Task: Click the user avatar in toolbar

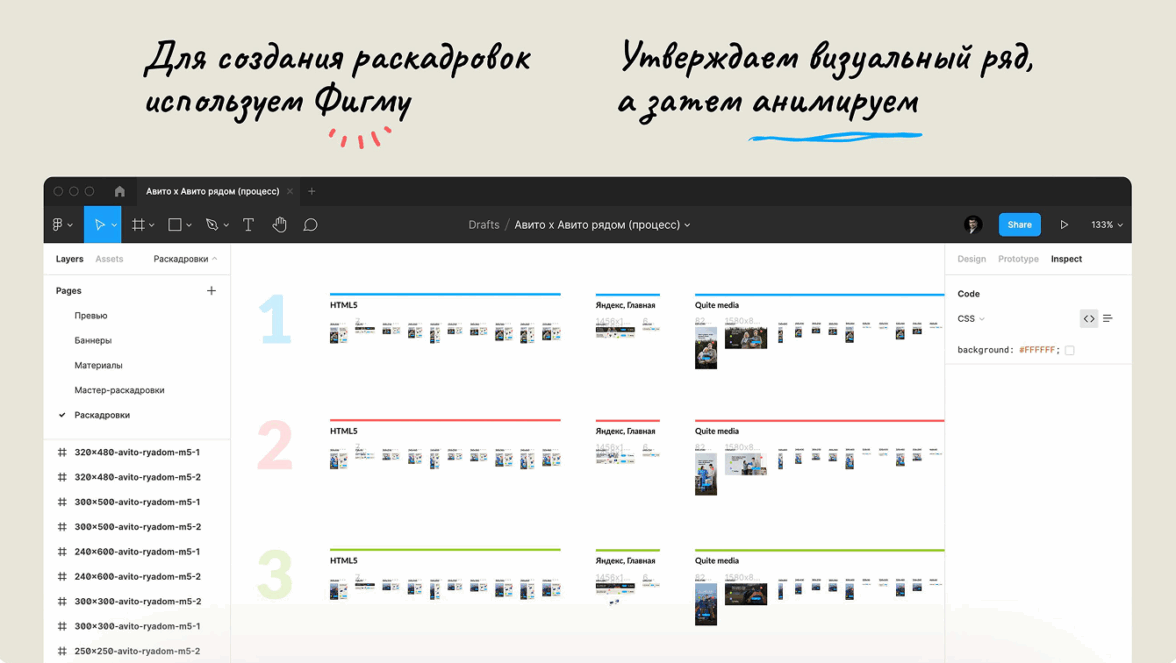Action: tap(973, 224)
